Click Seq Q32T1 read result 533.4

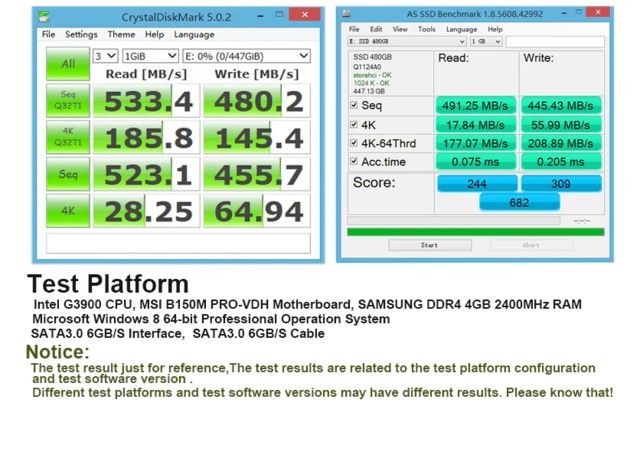click(x=147, y=101)
